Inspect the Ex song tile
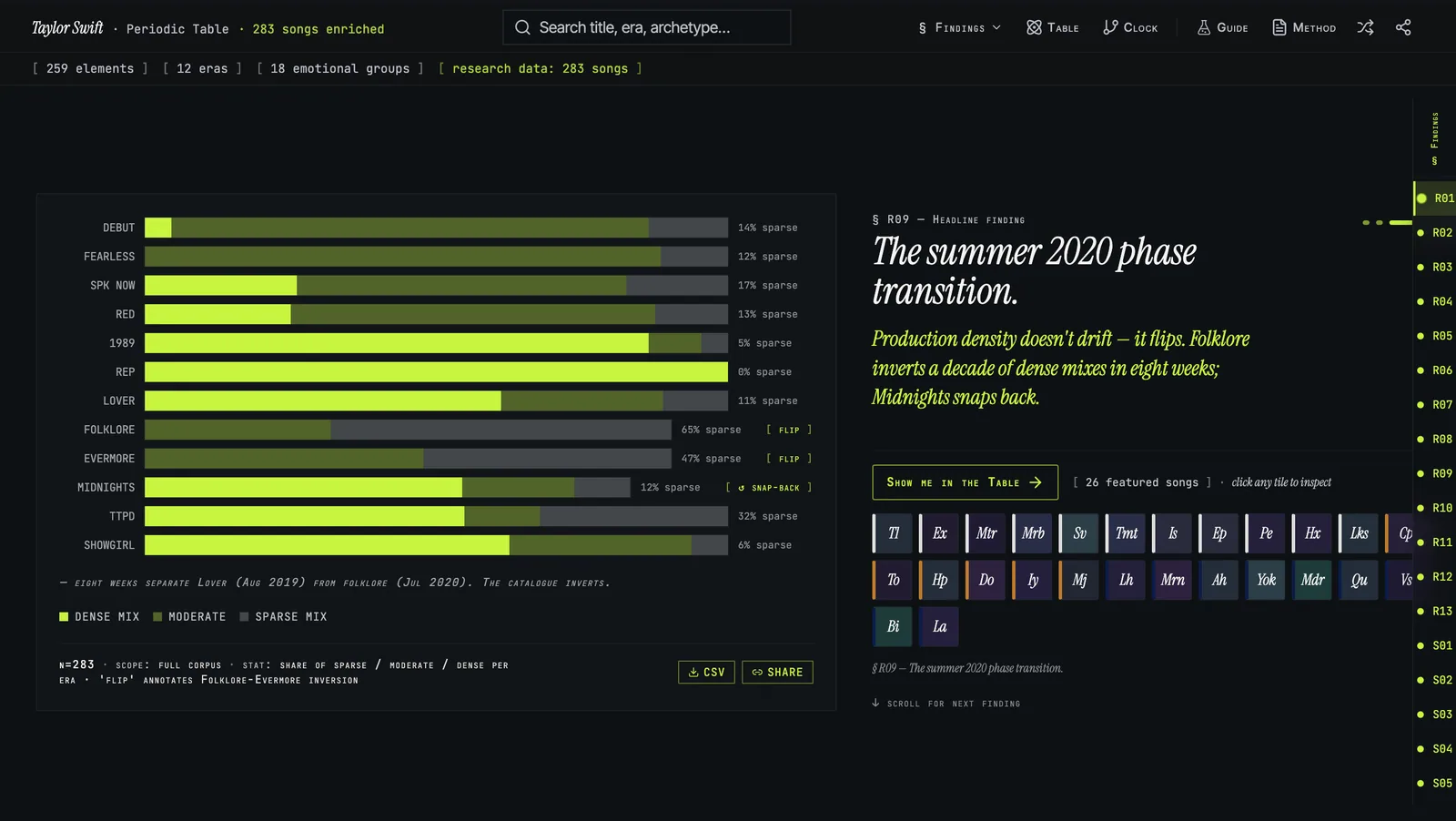Screen dimensions: 1456x821 (x=939, y=533)
